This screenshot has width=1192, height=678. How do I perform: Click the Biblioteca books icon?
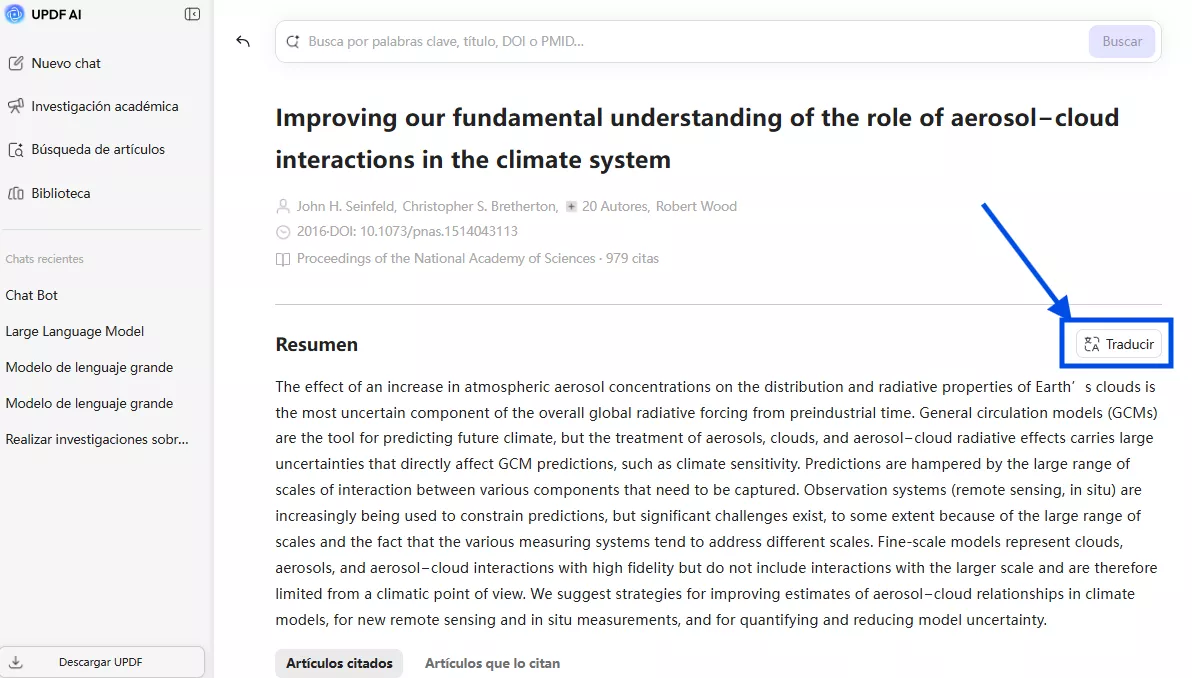pos(16,193)
